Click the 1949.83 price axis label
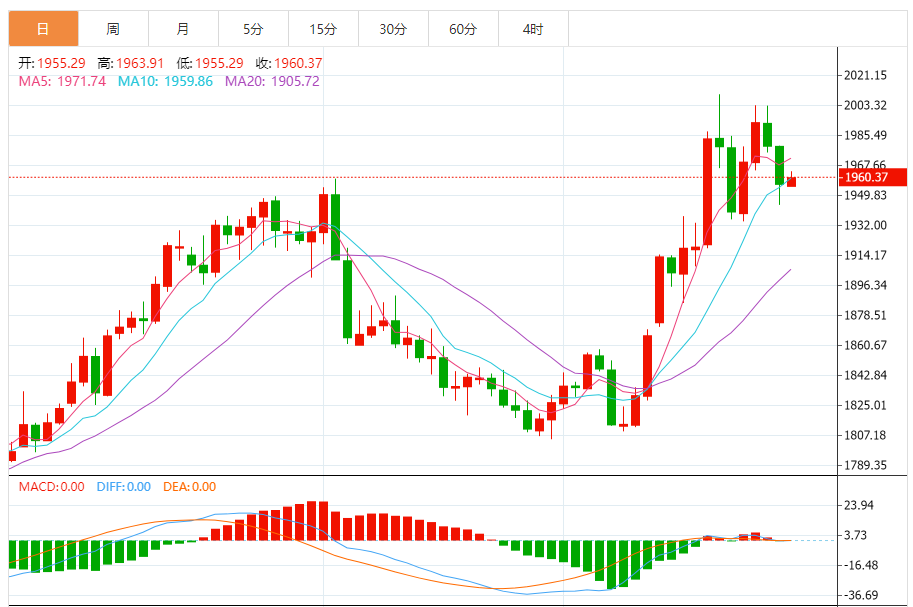The height and width of the screenshot is (607, 913). [865, 195]
